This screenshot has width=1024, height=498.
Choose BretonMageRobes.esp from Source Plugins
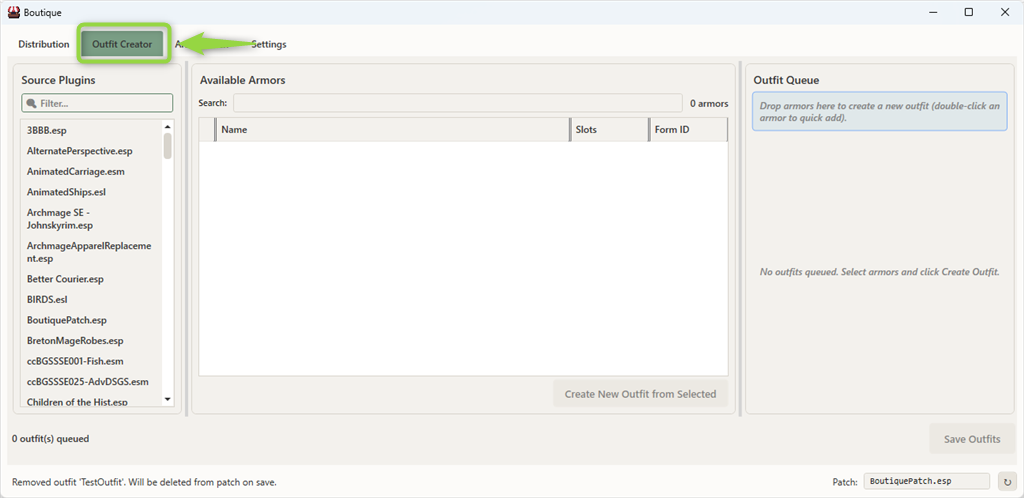click(75, 341)
